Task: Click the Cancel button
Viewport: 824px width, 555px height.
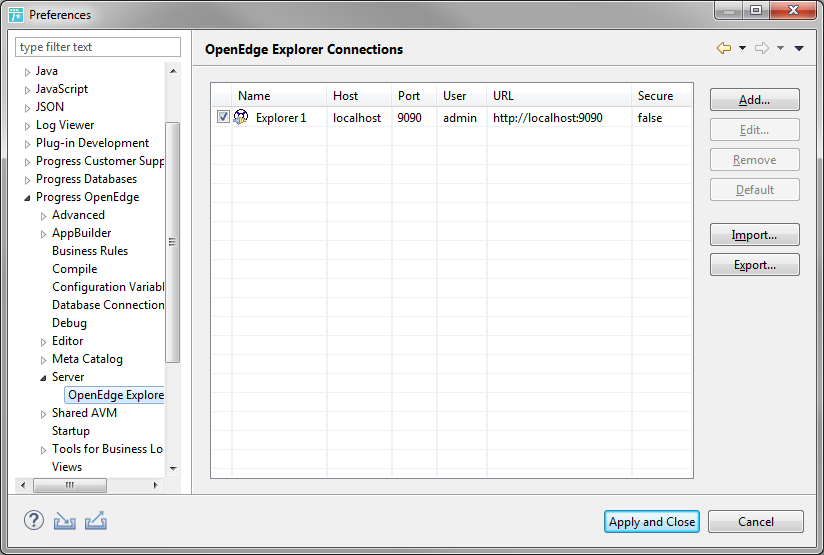Action: tap(756, 521)
